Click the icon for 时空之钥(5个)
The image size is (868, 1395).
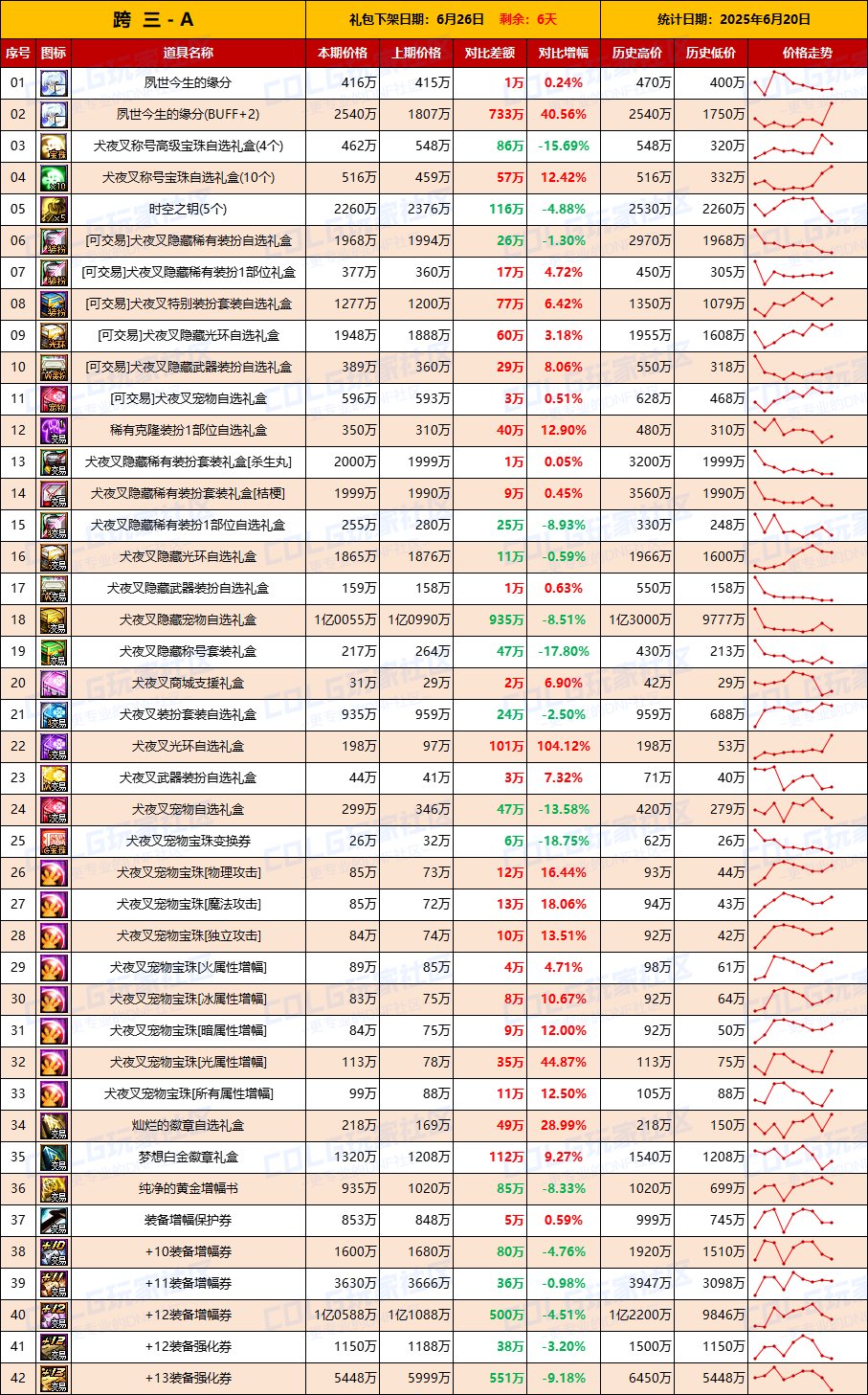coord(54,210)
